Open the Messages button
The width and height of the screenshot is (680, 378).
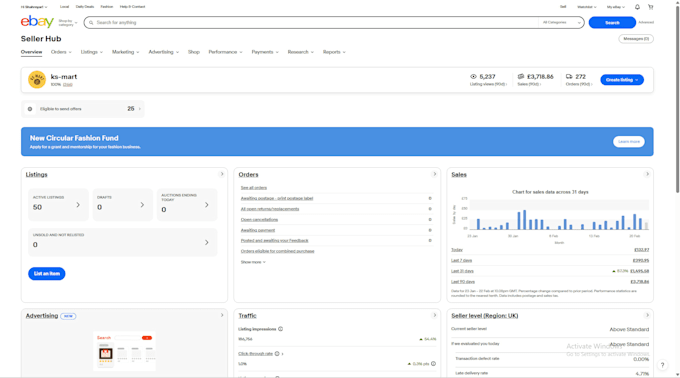(x=636, y=39)
